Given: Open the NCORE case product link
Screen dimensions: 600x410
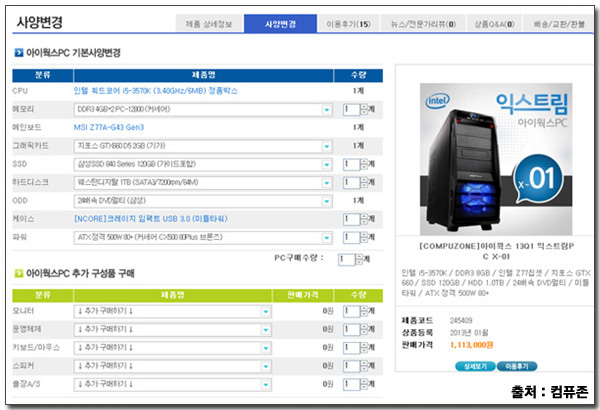Looking at the screenshot, I should (x=150, y=219).
